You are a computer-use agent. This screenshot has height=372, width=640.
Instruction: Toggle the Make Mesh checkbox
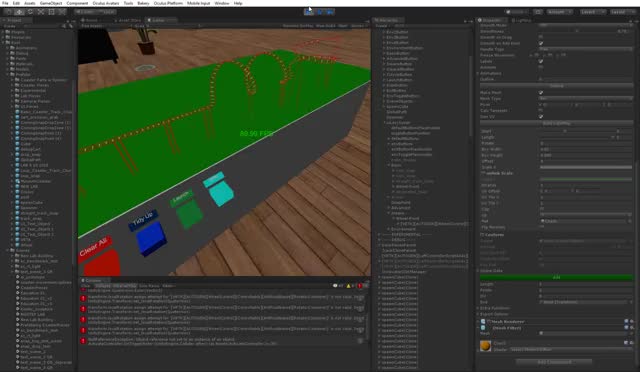point(541,93)
